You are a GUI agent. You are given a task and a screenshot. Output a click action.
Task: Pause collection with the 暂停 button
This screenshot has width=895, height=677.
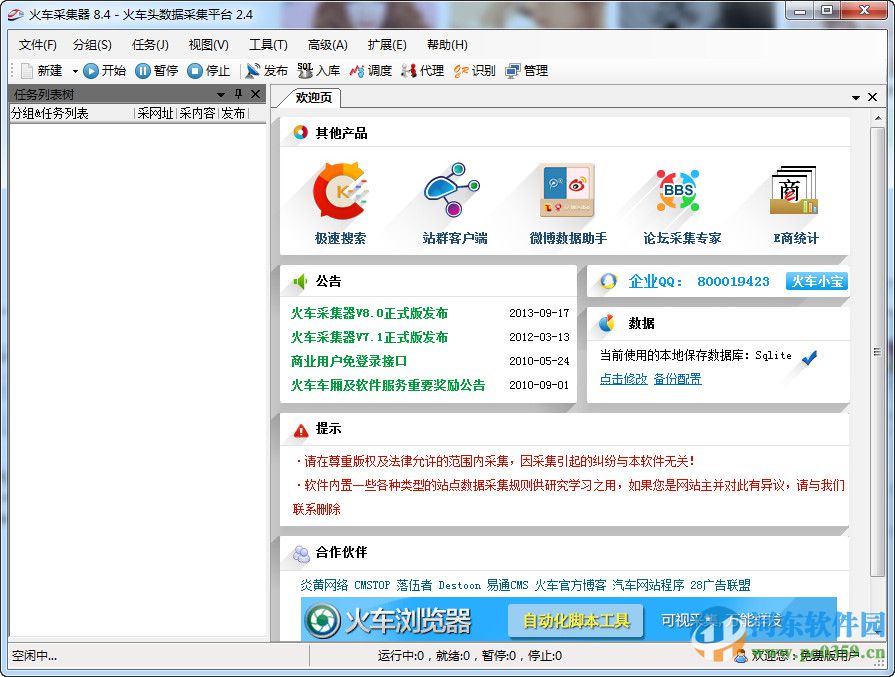coord(157,70)
